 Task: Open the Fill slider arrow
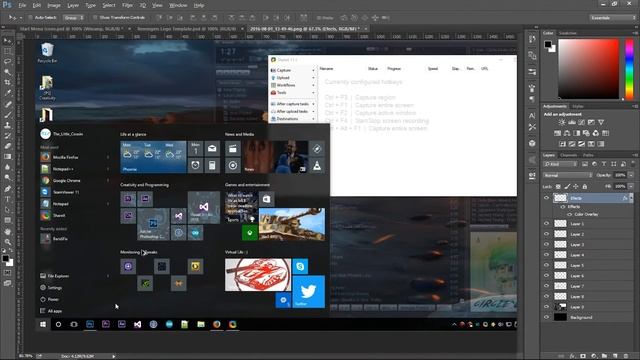[631, 187]
